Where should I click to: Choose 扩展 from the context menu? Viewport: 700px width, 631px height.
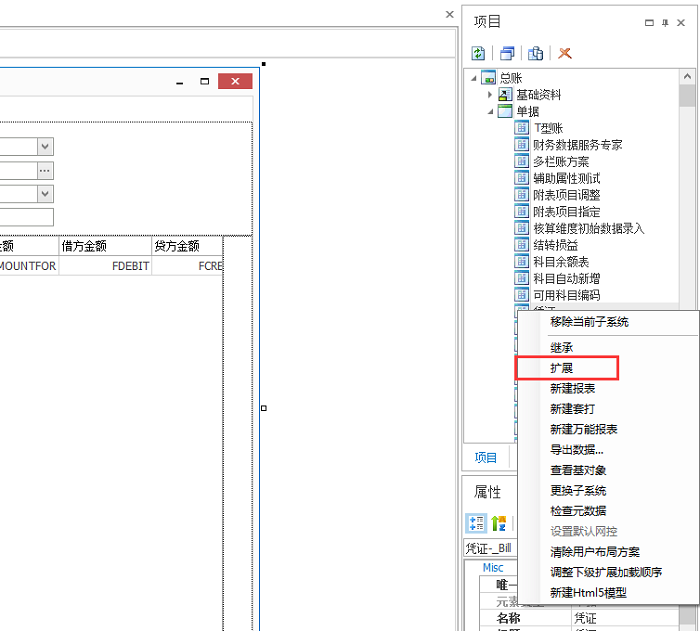562,368
